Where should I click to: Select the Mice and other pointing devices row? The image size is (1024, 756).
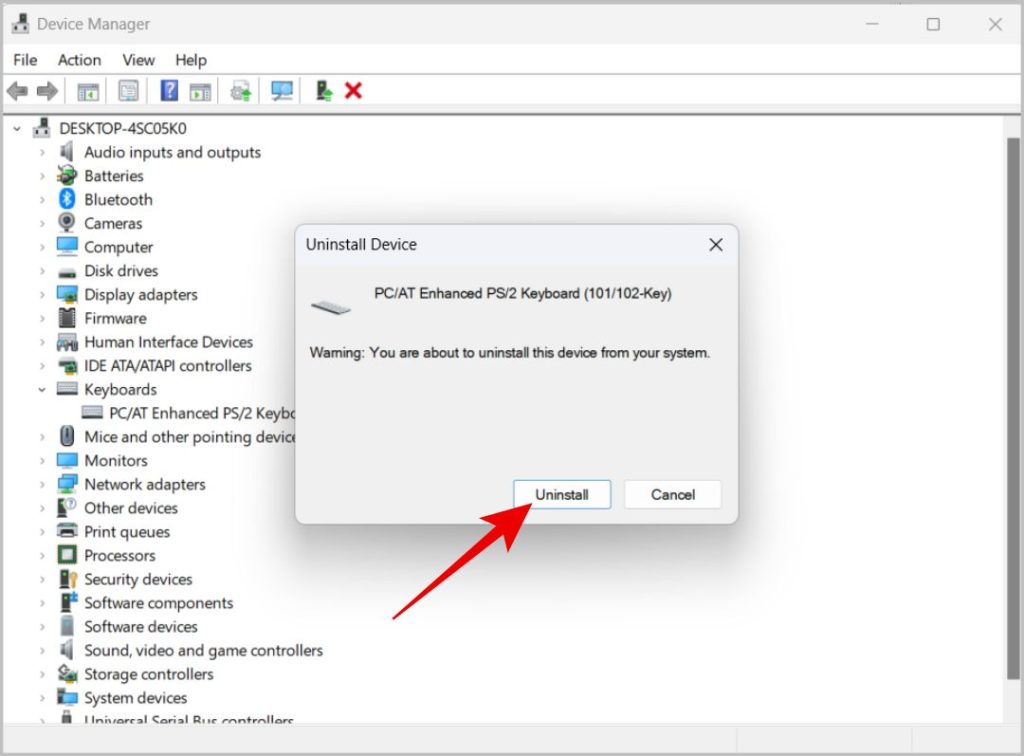point(176,437)
